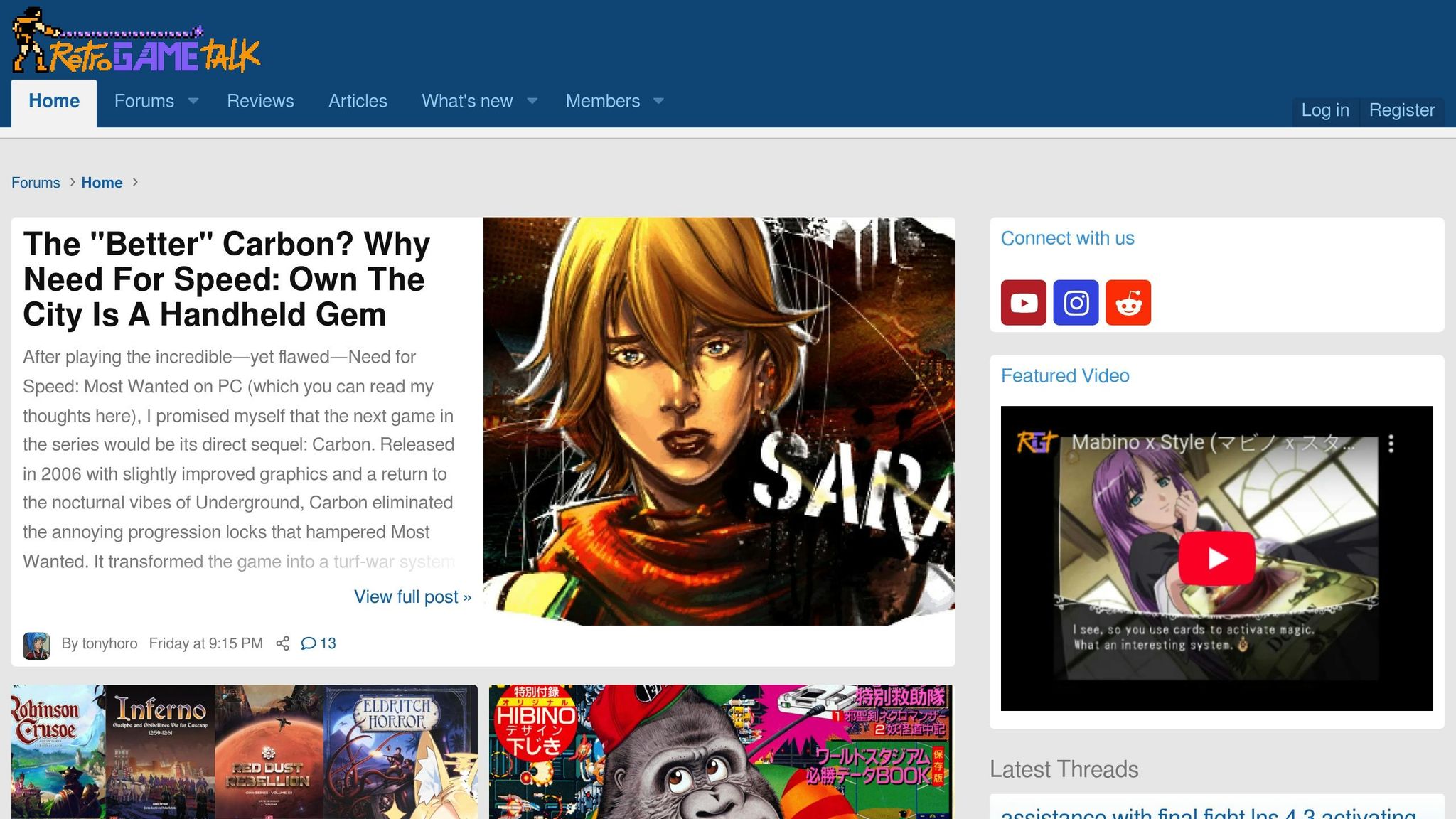
Task: Play the featured Mabino x Style video
Action: [1216, 558]
